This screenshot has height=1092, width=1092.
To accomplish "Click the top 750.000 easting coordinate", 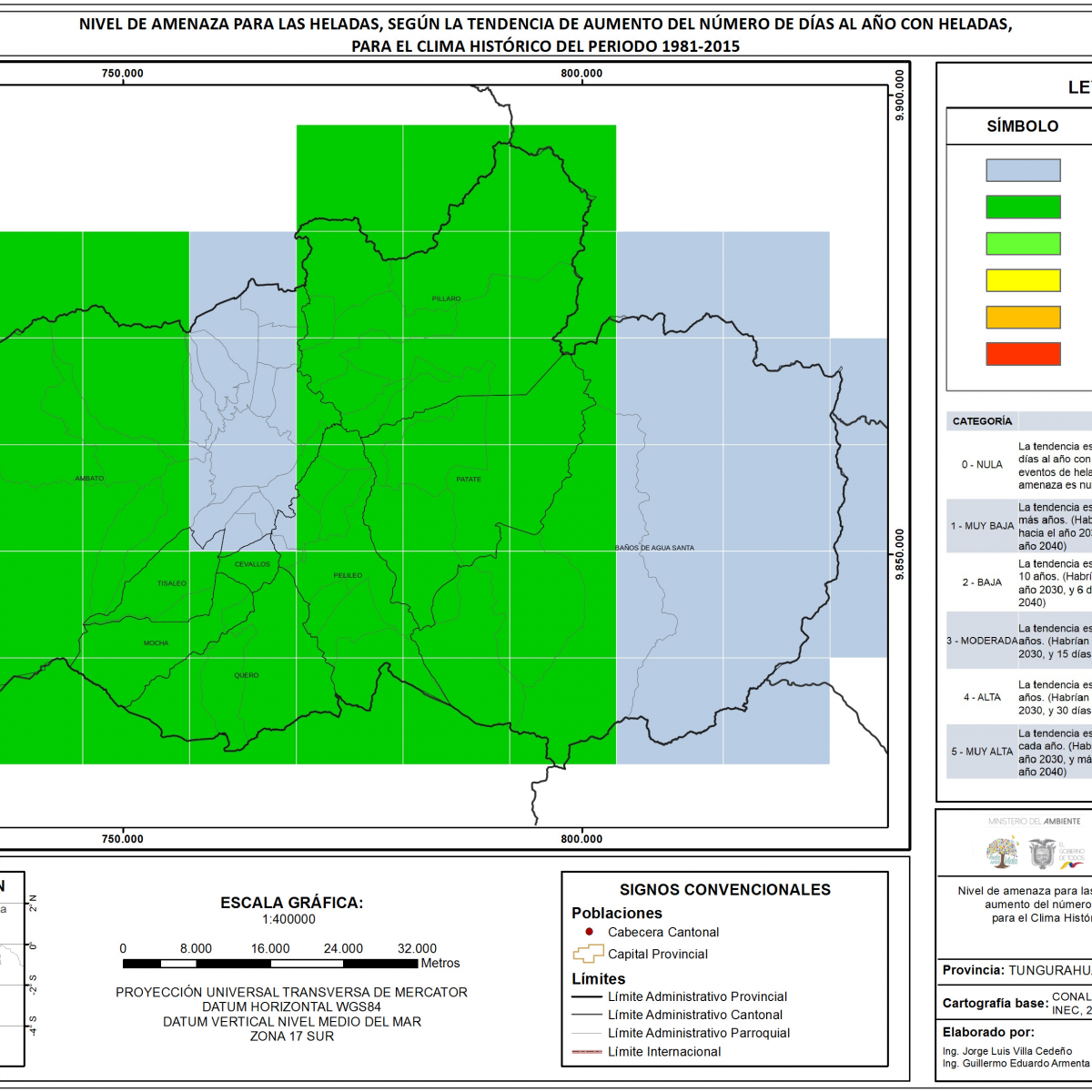I will coord(123,74).
